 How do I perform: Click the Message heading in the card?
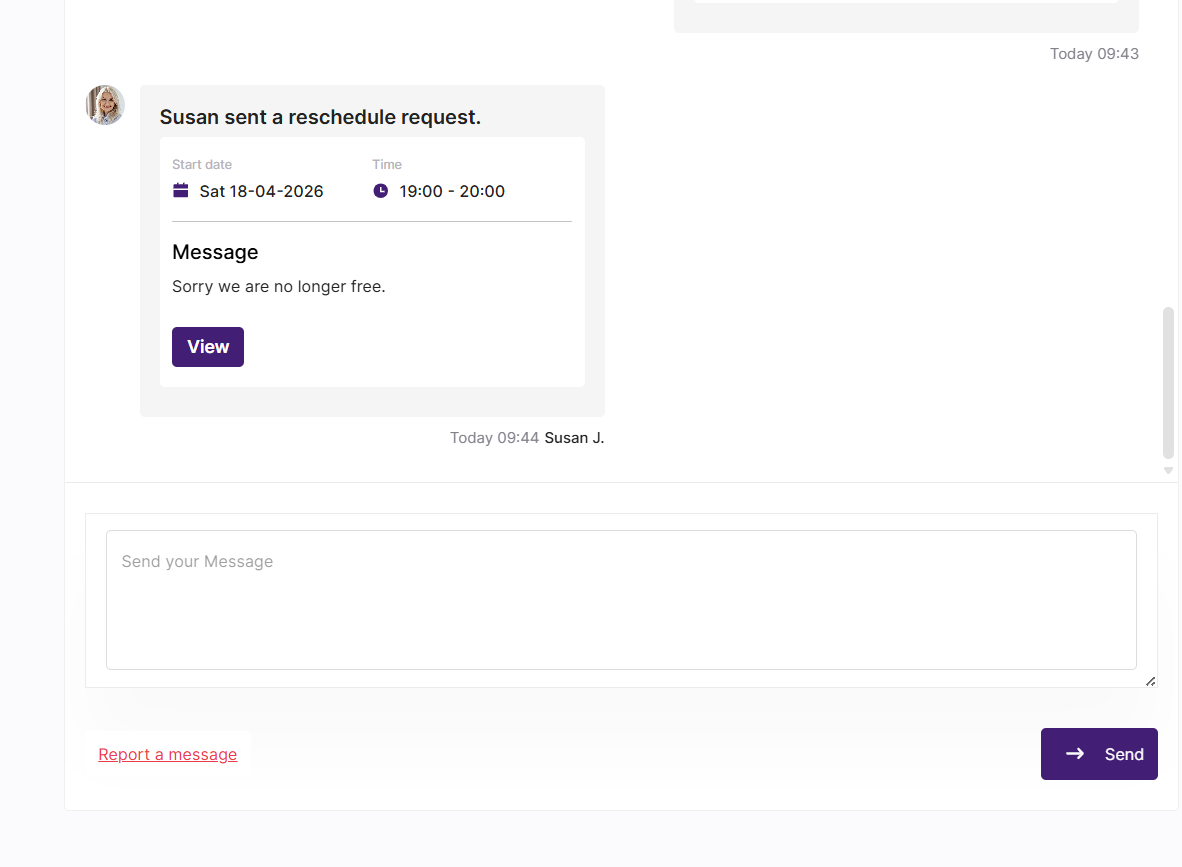(x=215, y=252)
